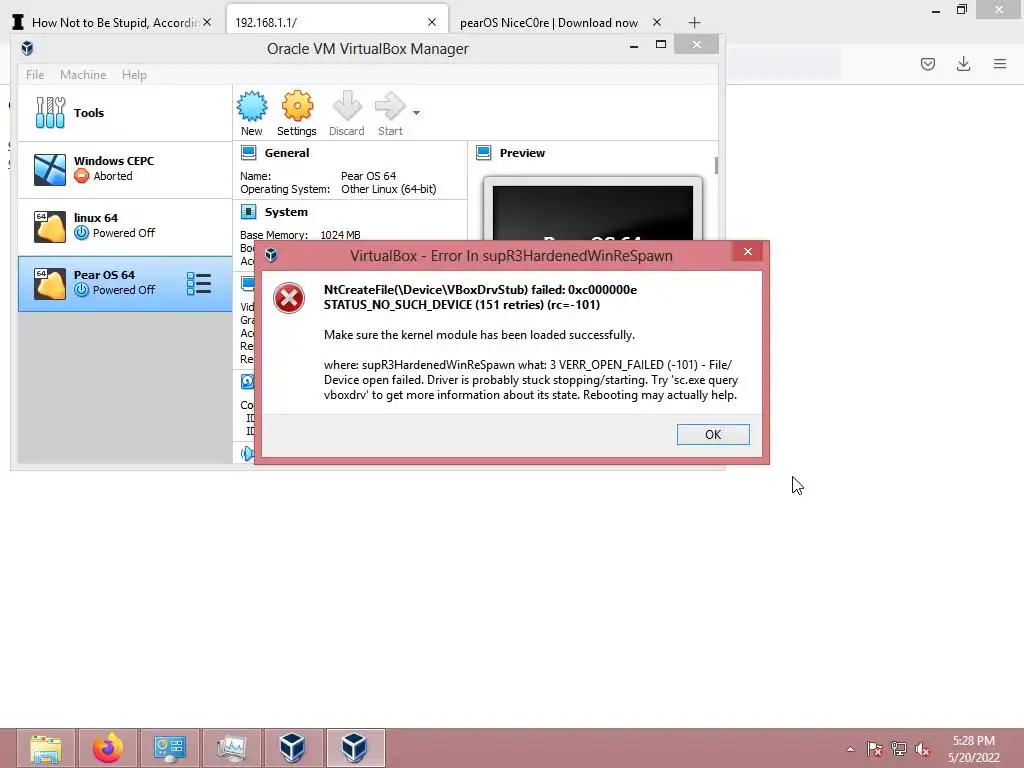Image resolution: width=1024 pixels, height=768 pixels.
Task: Select the Pear OS 64 virtual machine
Action: click(125, 283)
